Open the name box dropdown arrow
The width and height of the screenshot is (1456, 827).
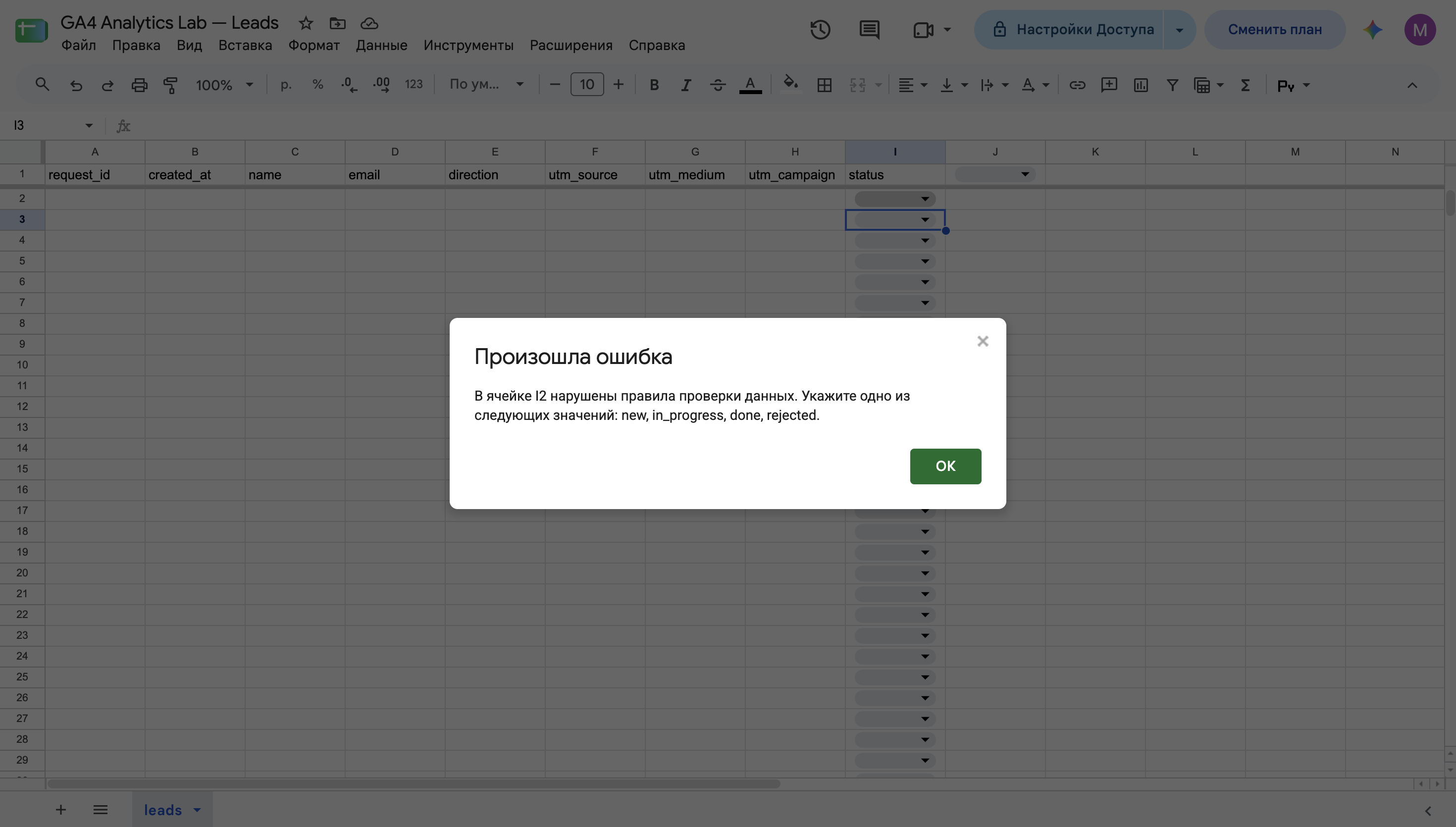pyautogui.click(x=89, y=125)
